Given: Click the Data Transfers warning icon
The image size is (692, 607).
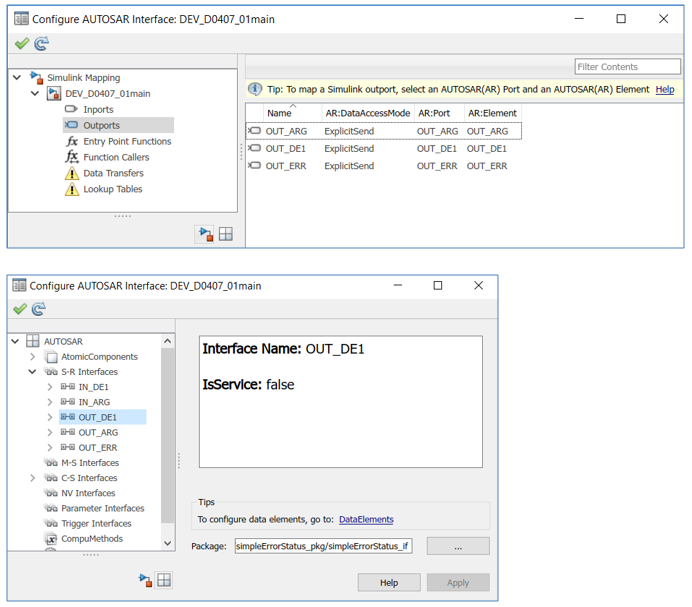Looking at the screenshot, I should [x=71, y=173].
